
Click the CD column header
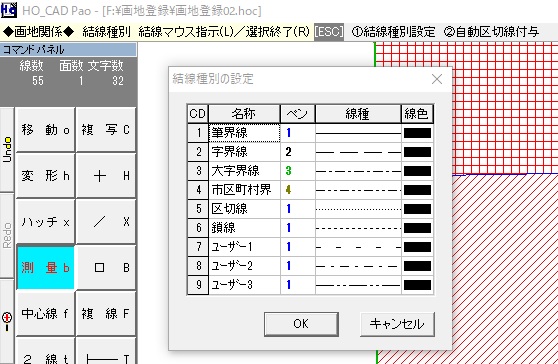coord(198,114)
